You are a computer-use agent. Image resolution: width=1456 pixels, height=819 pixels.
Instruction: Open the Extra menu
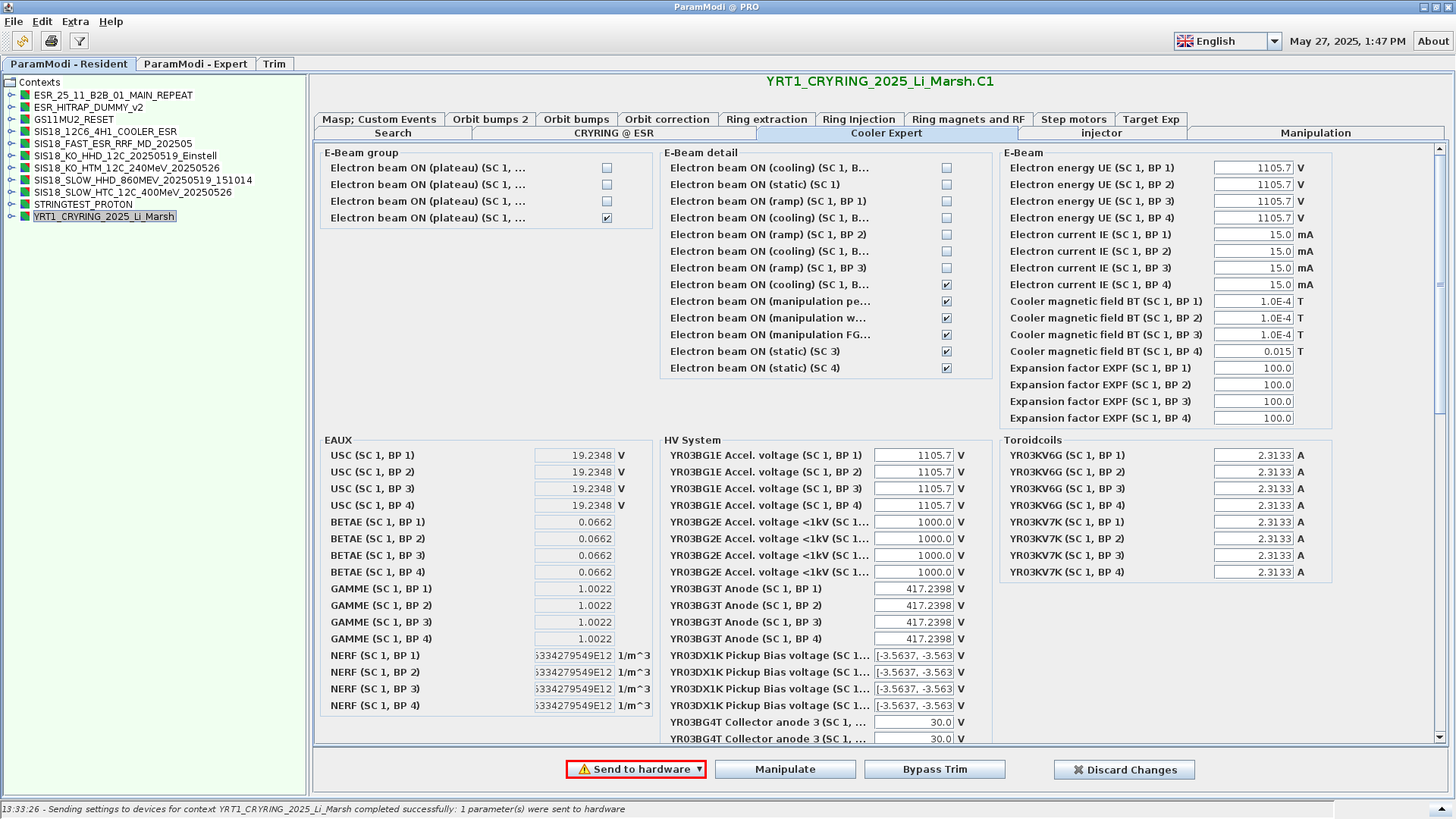pos(75,21)
